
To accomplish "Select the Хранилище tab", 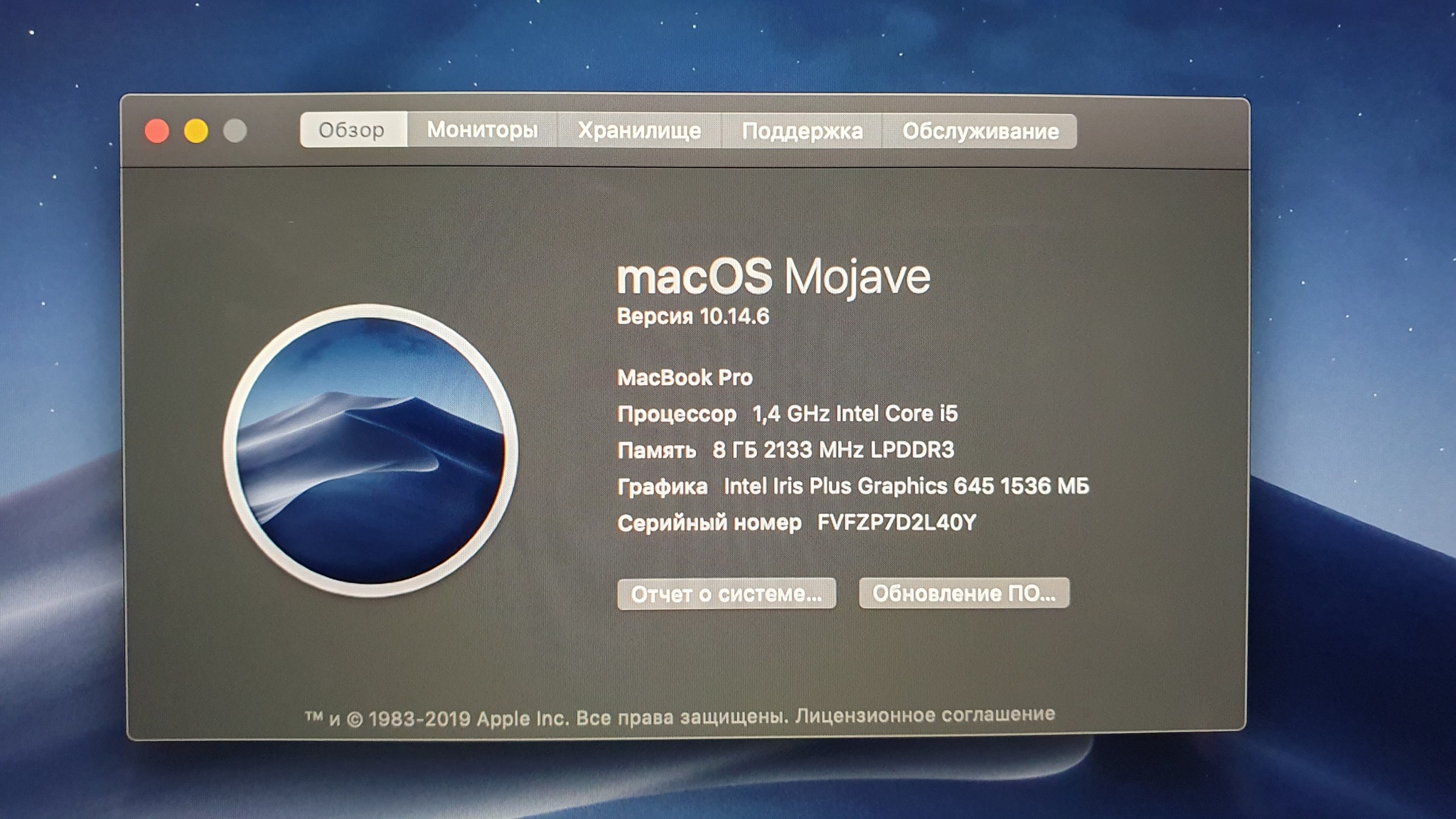I will [638, 131].
